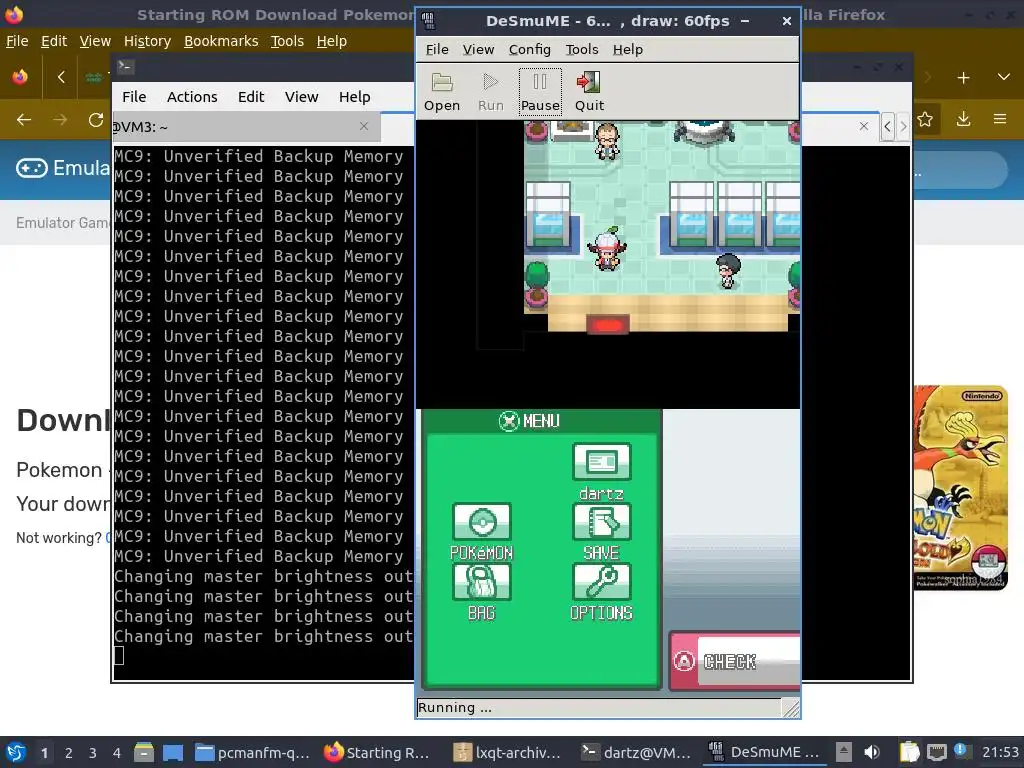The width and height of the screenshot is (1024, 768).
Task: Open Firefox downloads panel
Action: pos(963,119)
